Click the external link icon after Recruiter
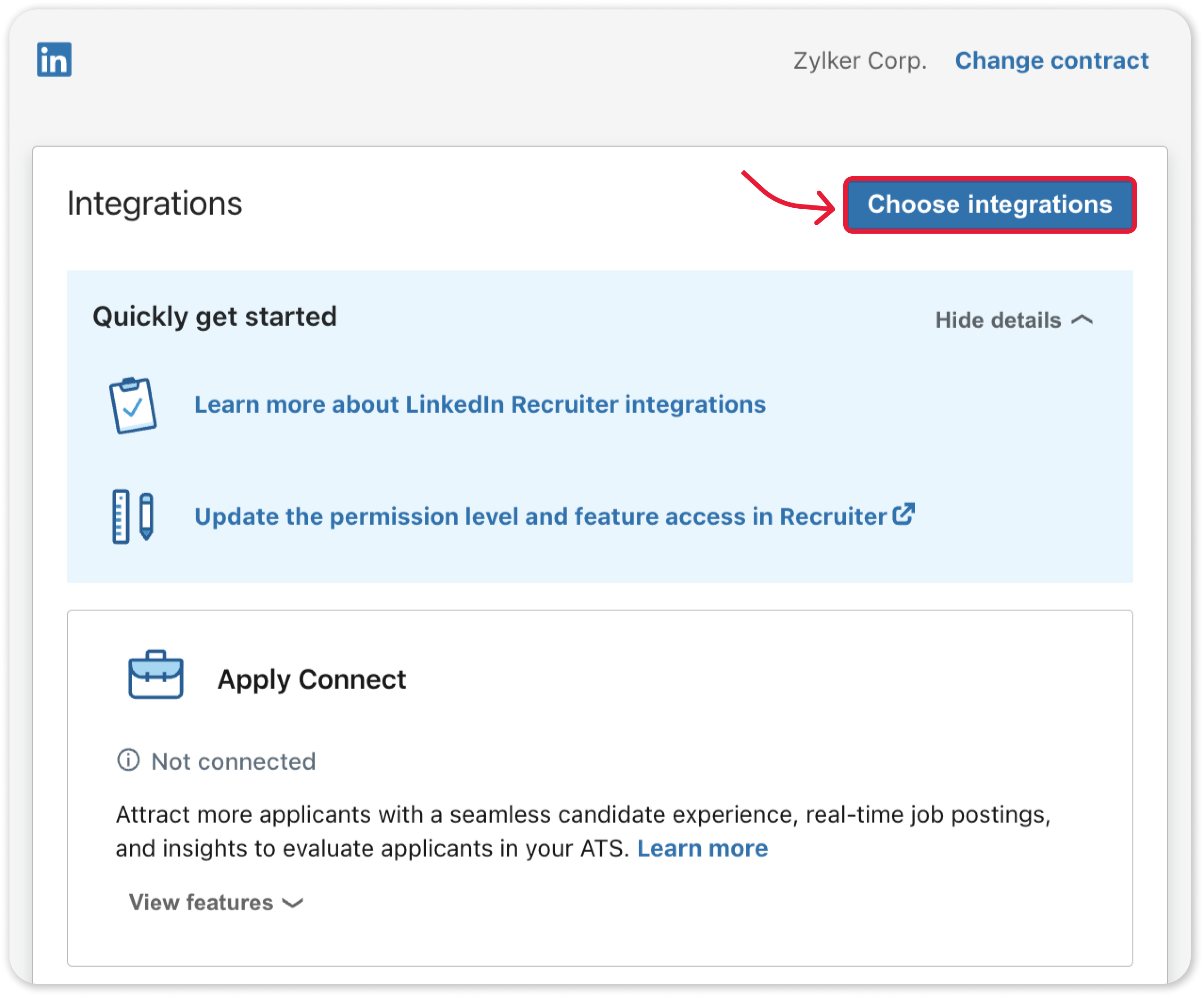Screen dimensions: 1204x997 [903, 514]
